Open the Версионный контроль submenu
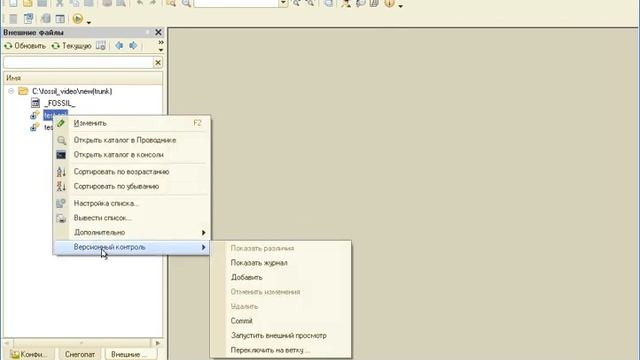The width and height of the screenshot is (640, 360). tap(132, 247)
